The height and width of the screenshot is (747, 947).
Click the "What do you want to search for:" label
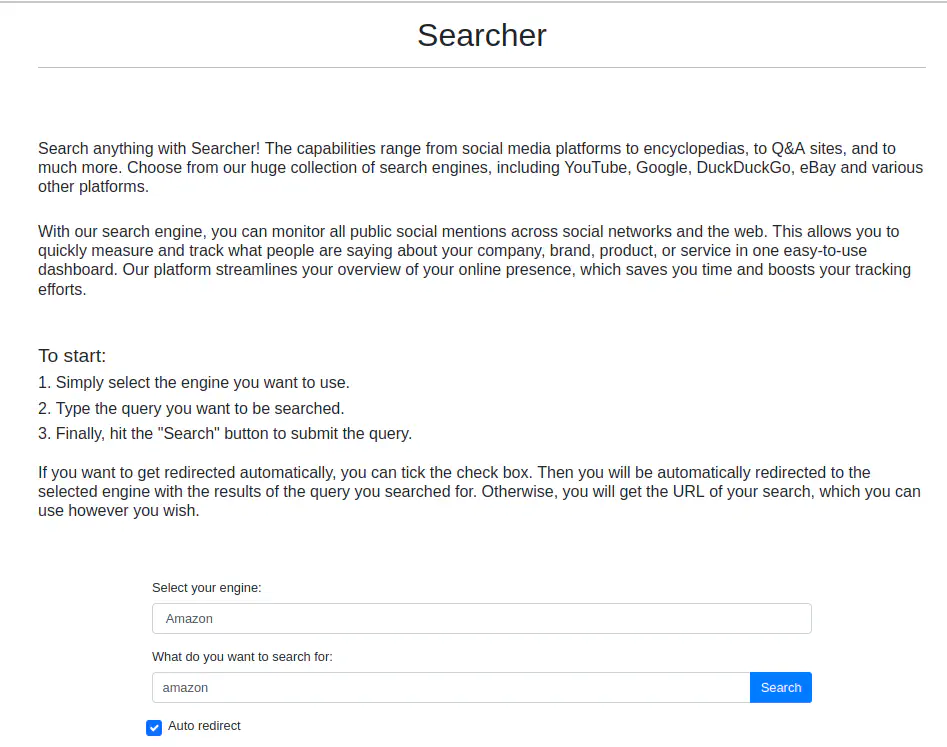(x=242, y=657)
